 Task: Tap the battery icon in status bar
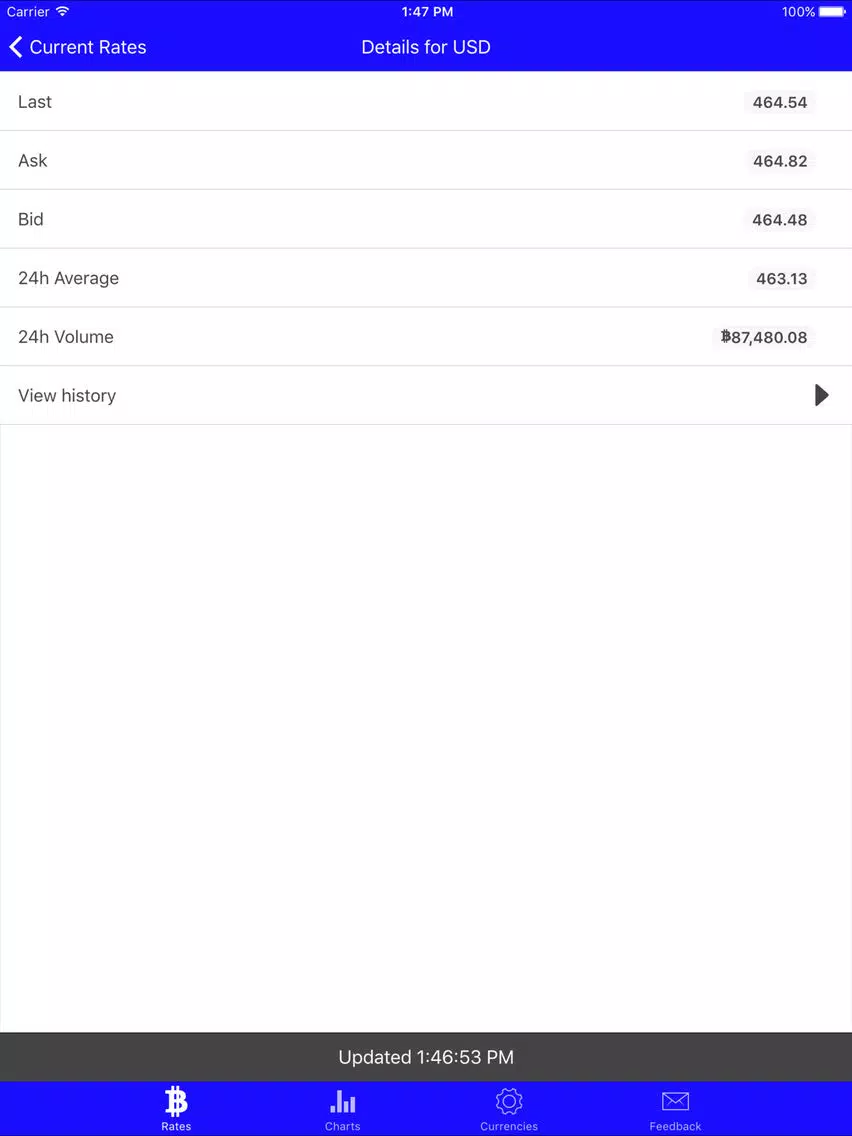(832, 12)
